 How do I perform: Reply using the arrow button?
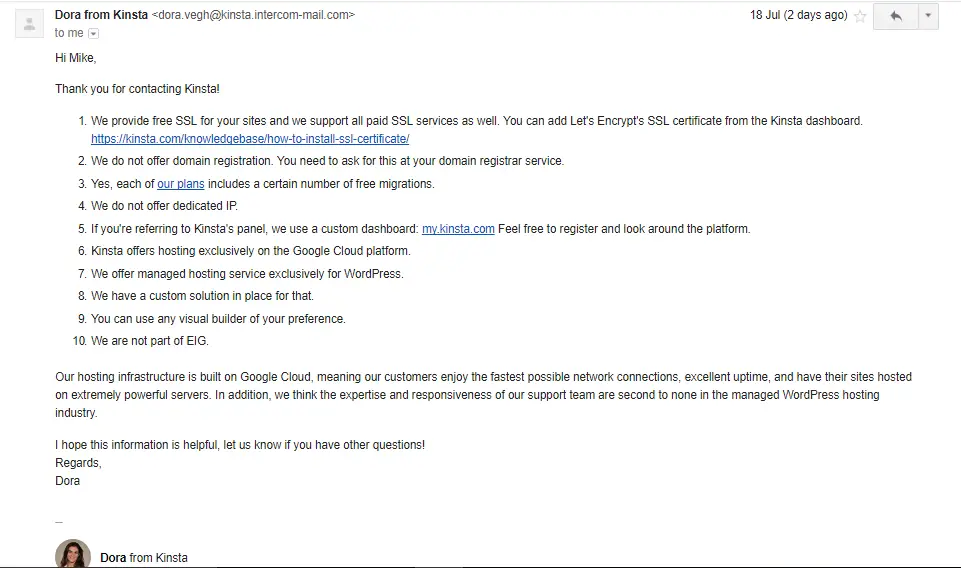point(895,16)
